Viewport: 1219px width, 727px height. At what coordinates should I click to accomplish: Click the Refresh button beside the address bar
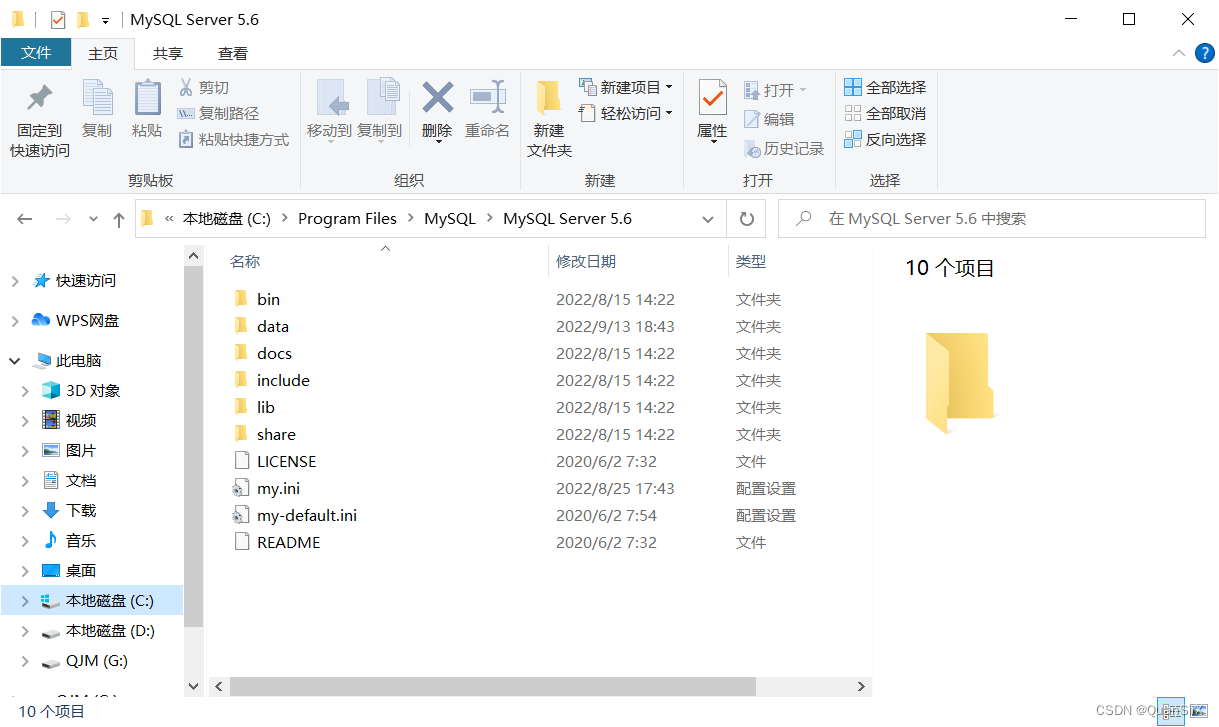[x=746, y=219]
